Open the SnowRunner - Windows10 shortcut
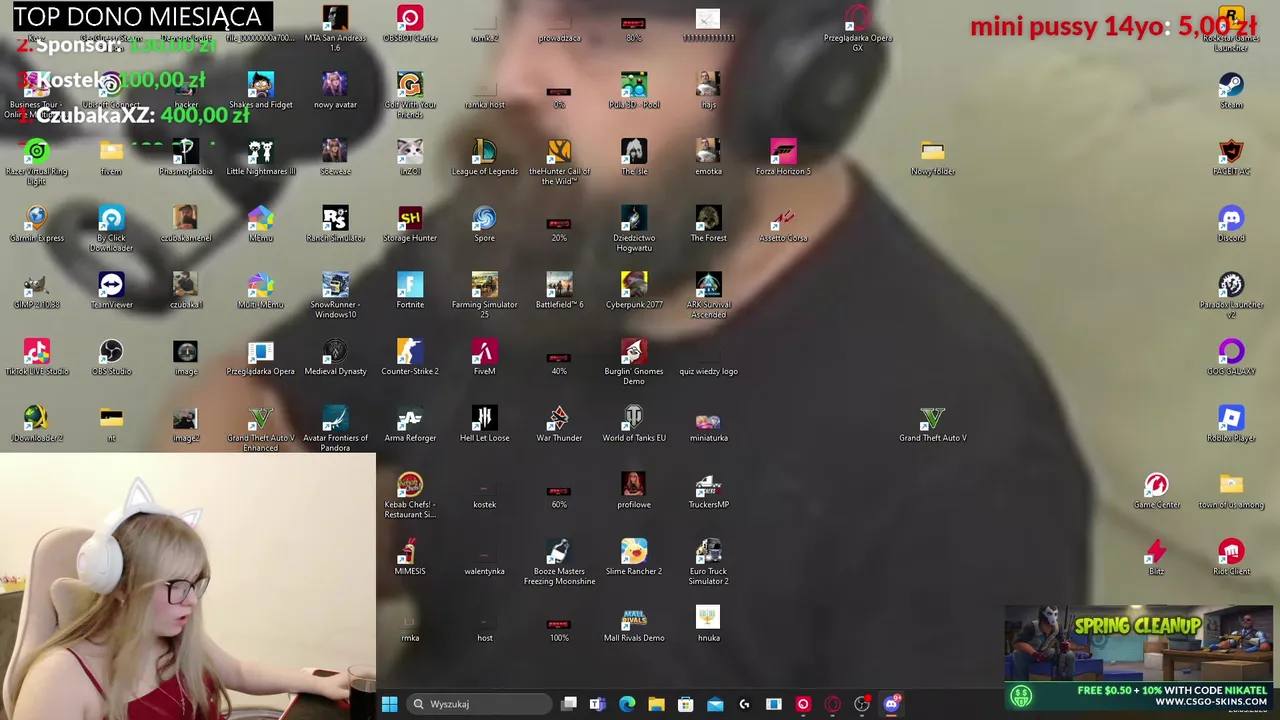1280x720 pixels. point(335,285)
